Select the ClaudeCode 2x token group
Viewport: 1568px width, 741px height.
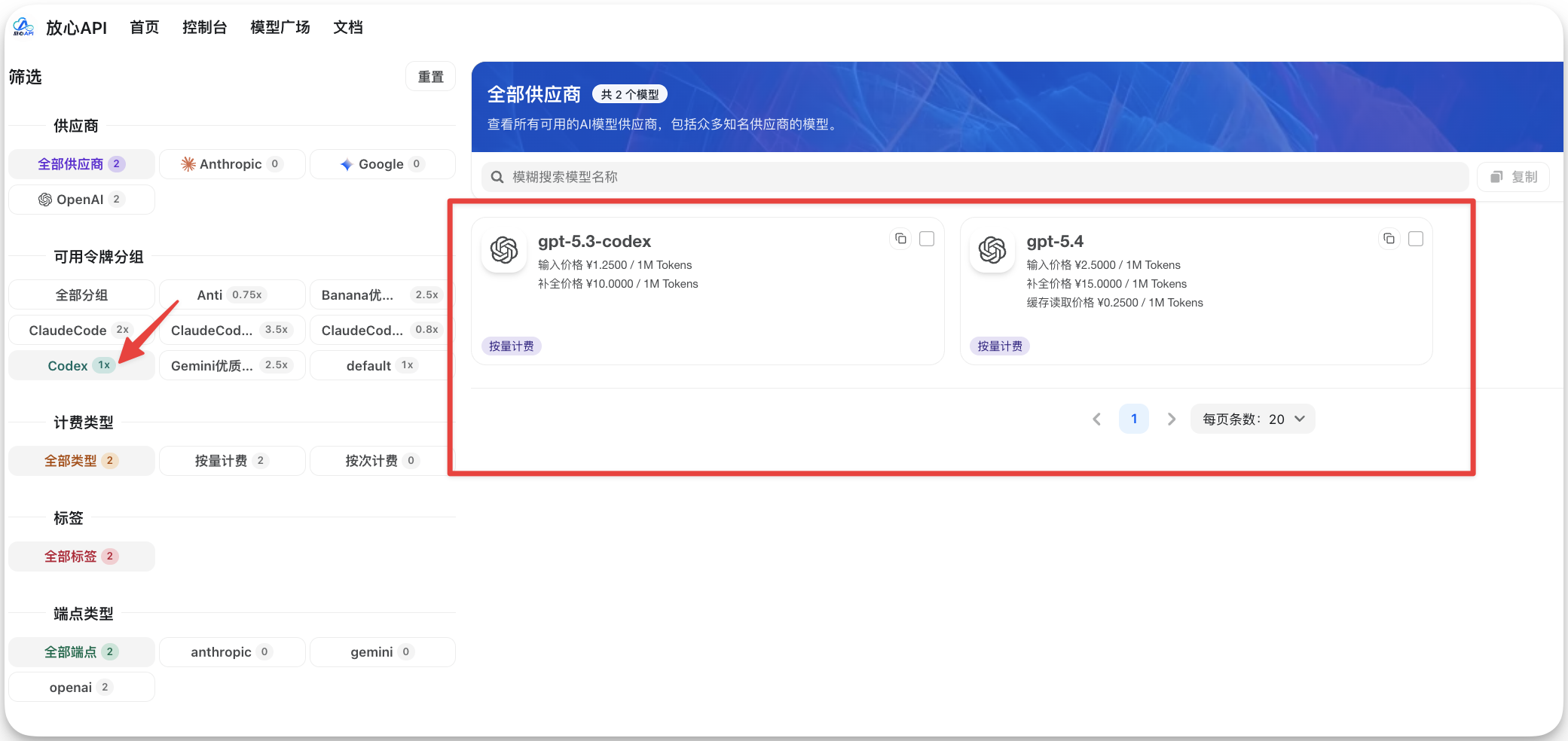point(81,331)
